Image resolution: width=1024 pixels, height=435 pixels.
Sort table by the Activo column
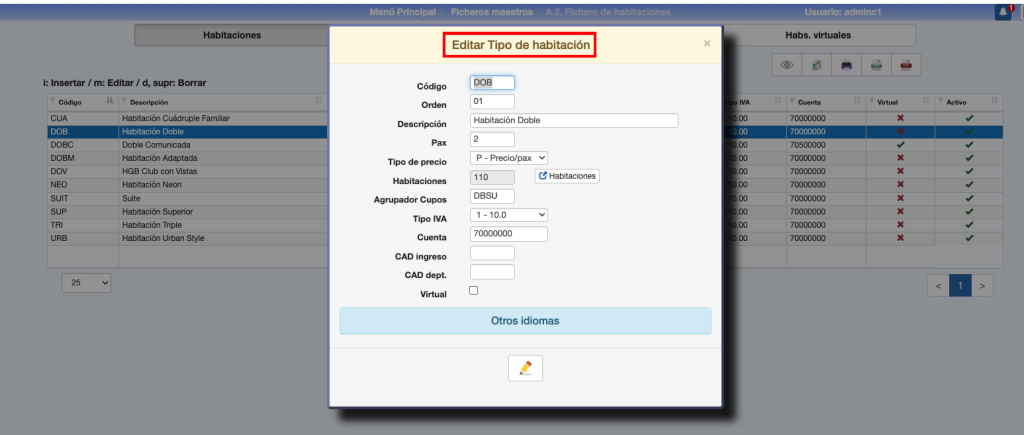[x=967, y=101]
